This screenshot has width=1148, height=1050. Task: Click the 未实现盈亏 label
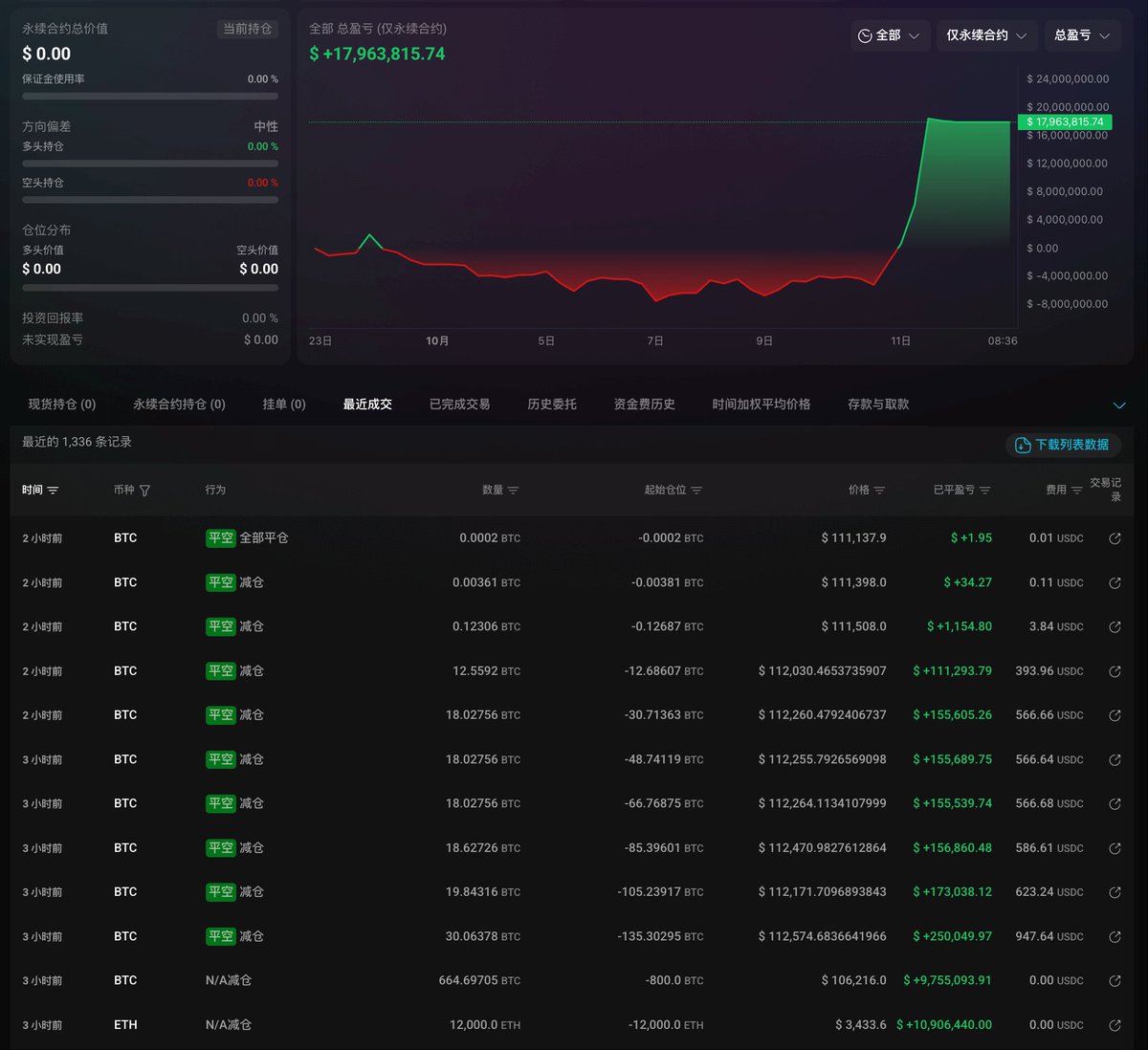[x=53, y=339]
